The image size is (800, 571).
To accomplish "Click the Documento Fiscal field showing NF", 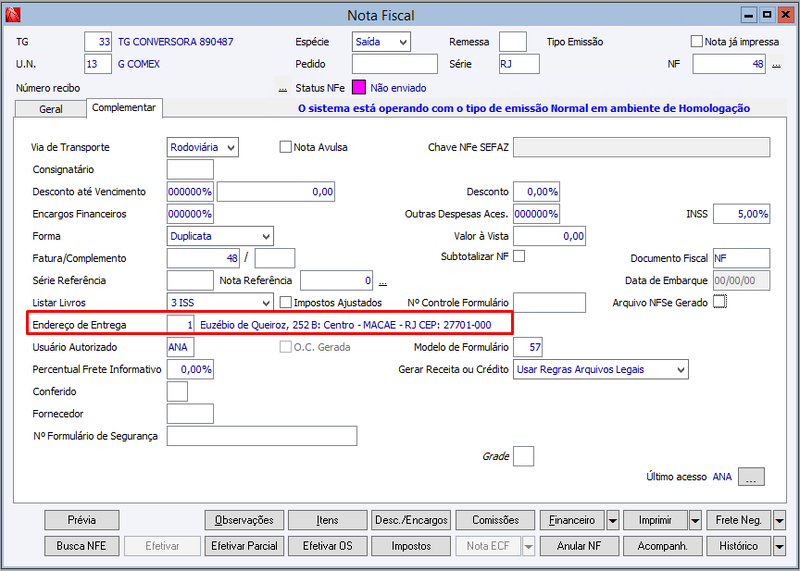I will pyautogui.click(x=742, y=258).
